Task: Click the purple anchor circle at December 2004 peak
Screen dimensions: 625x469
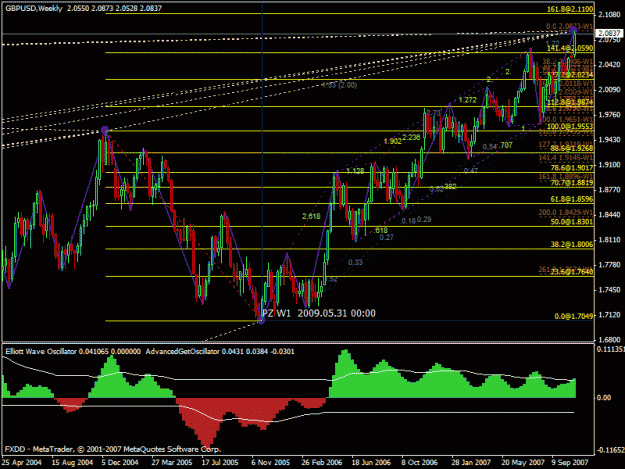Action: [x=104, y=130]
